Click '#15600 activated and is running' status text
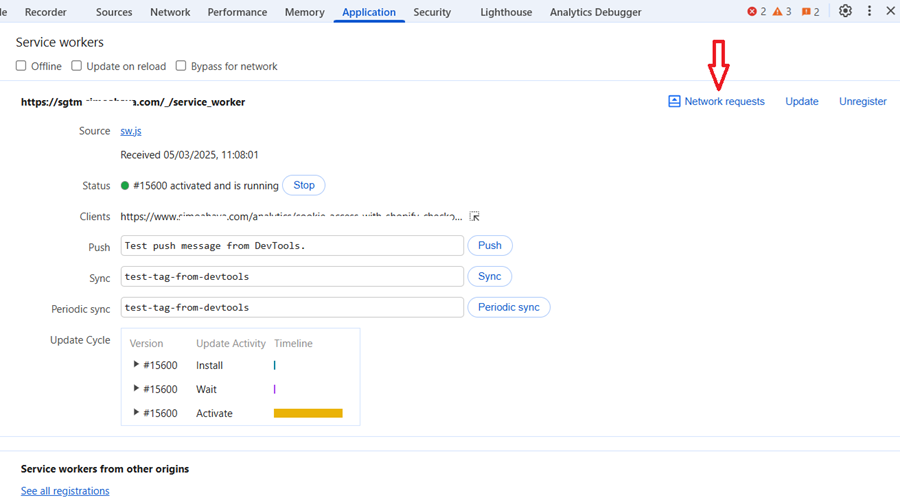The image size is (900, 502). 205,186
